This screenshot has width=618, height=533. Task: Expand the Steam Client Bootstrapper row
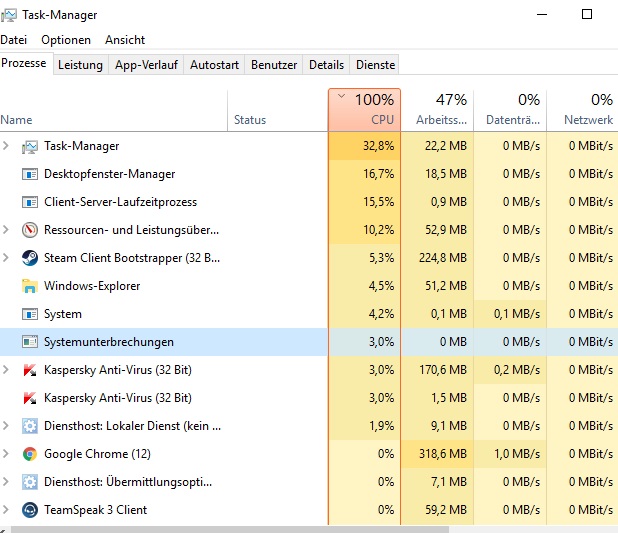tap(8, 258)
